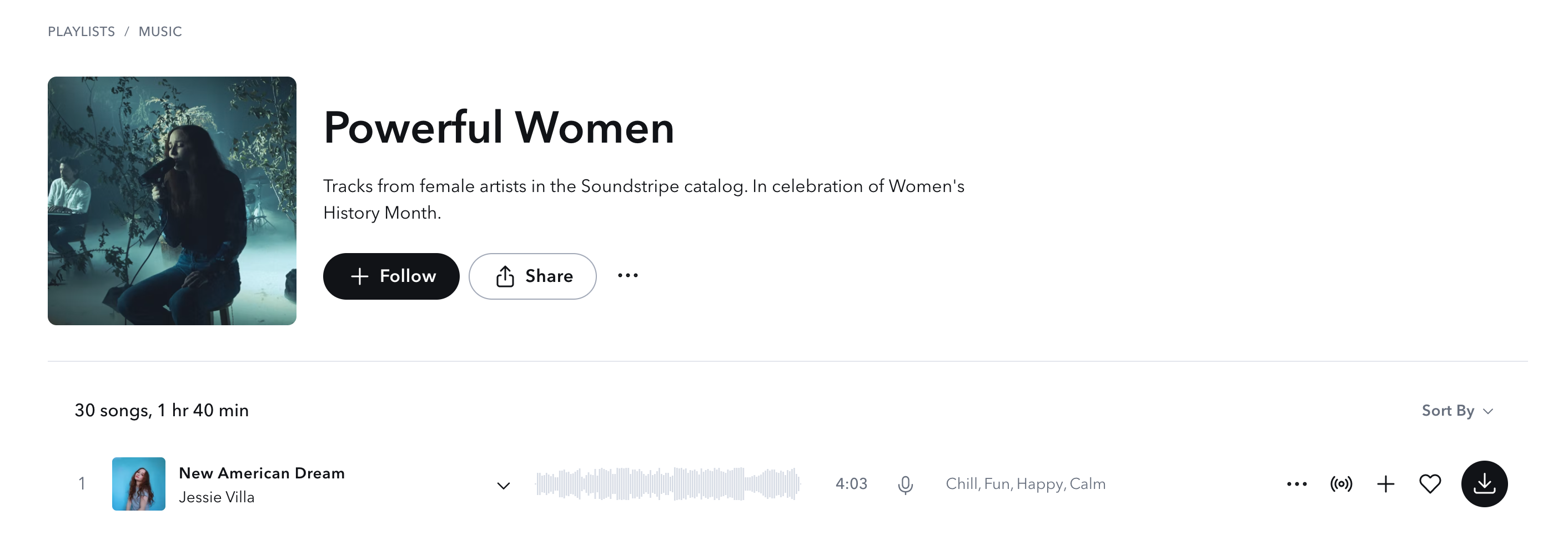Open the share icon on the Share button
This screenshot has width=1568, height=545.
click(x=505, y=275)
